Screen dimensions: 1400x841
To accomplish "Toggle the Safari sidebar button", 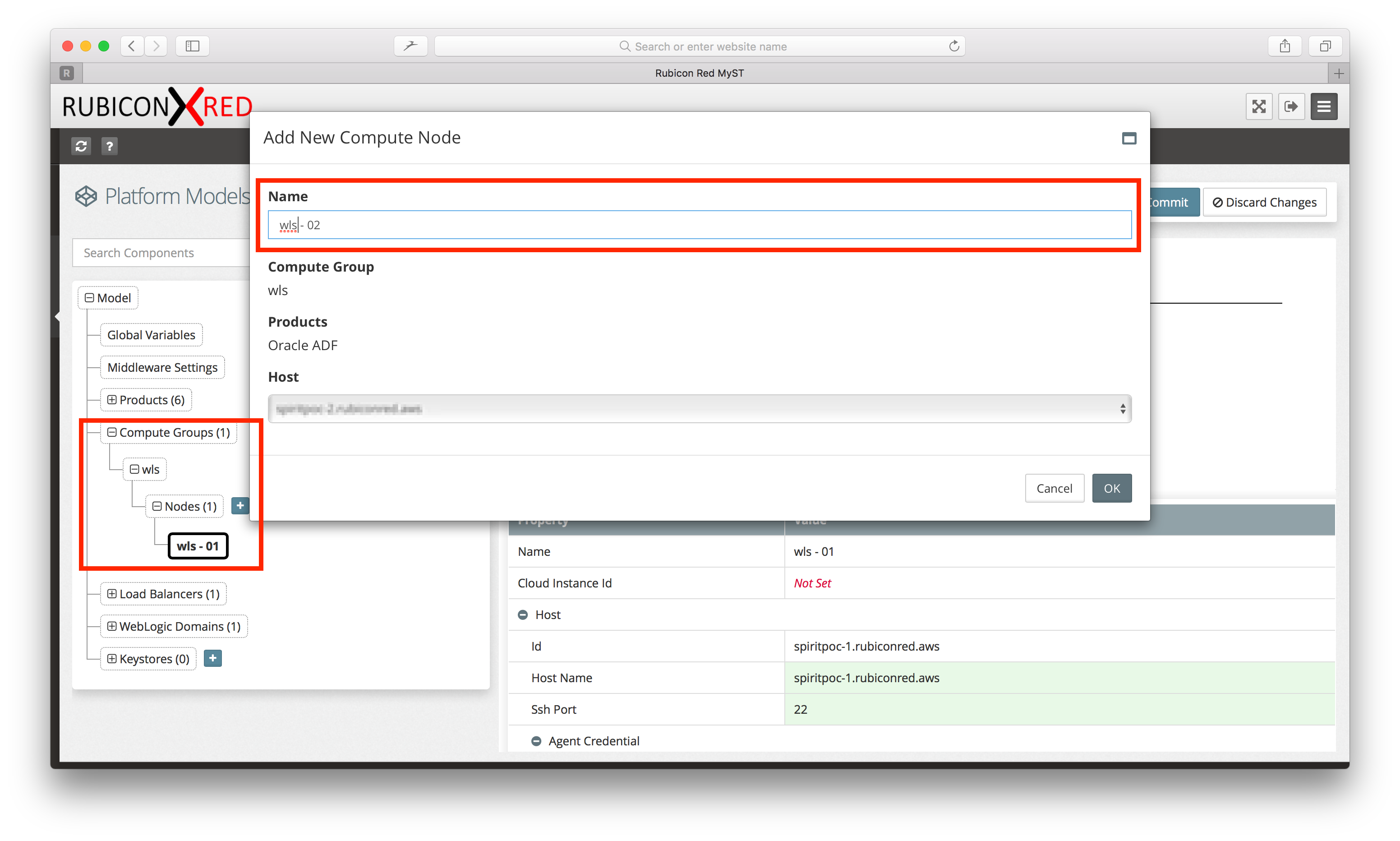I will tap(193, 46).
